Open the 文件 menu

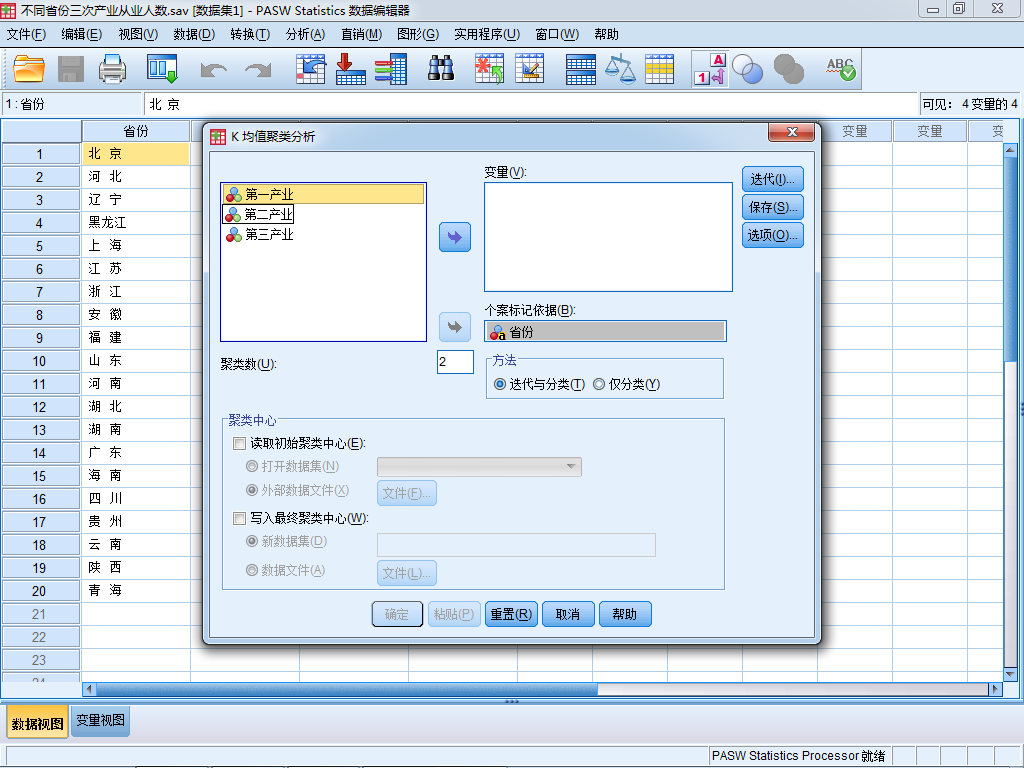[26, 34]
